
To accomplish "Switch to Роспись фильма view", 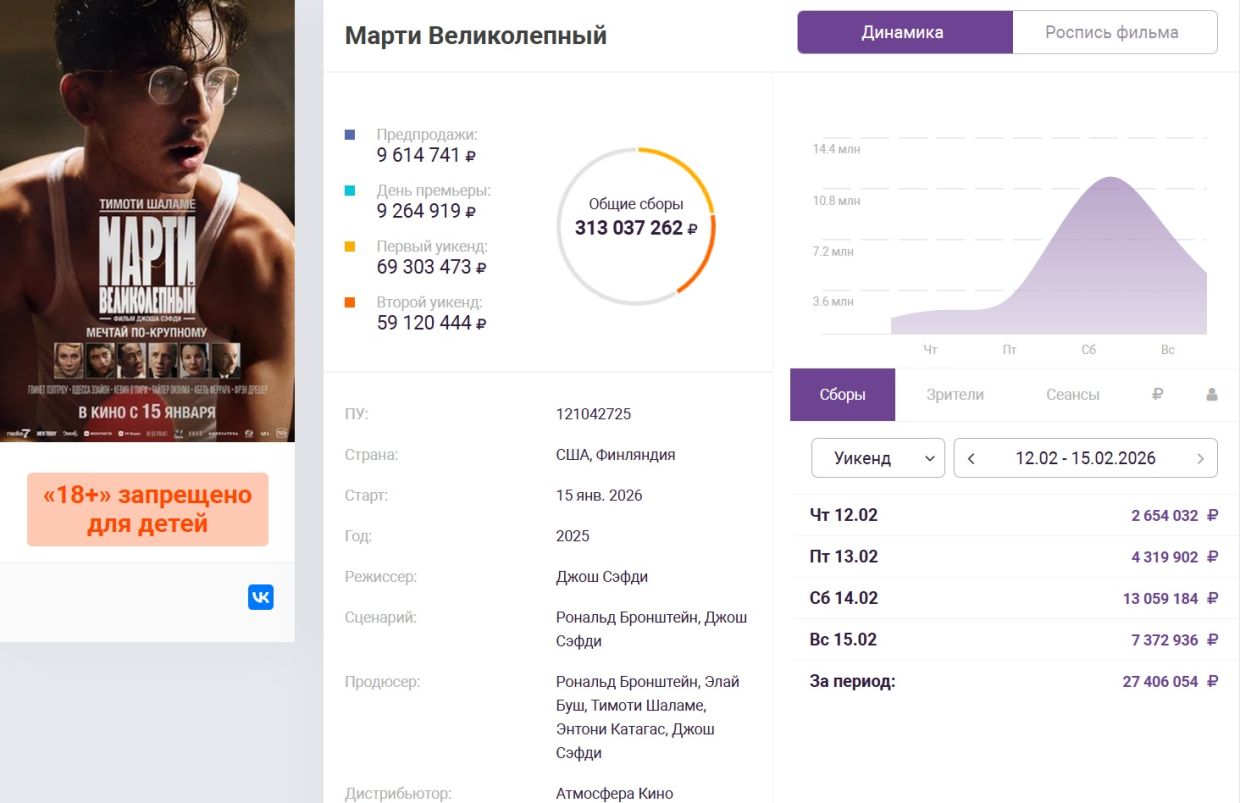I will point(1112,32).
